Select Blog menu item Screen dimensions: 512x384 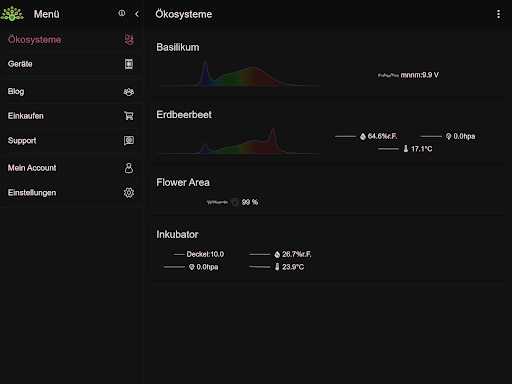coord(72,91)
